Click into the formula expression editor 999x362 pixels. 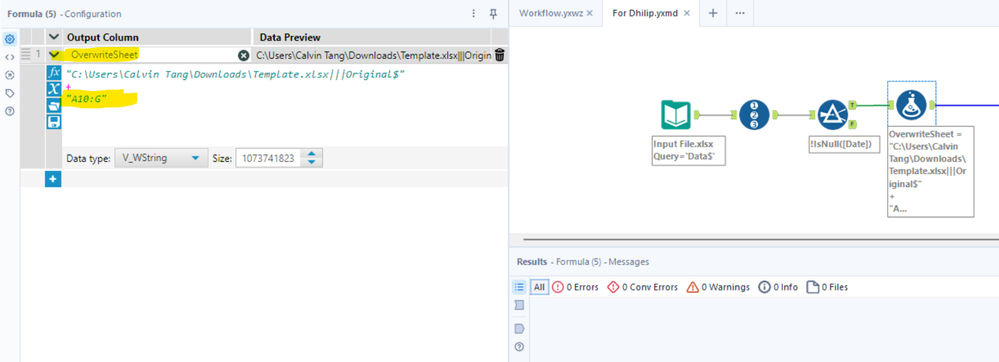point(284,105)
